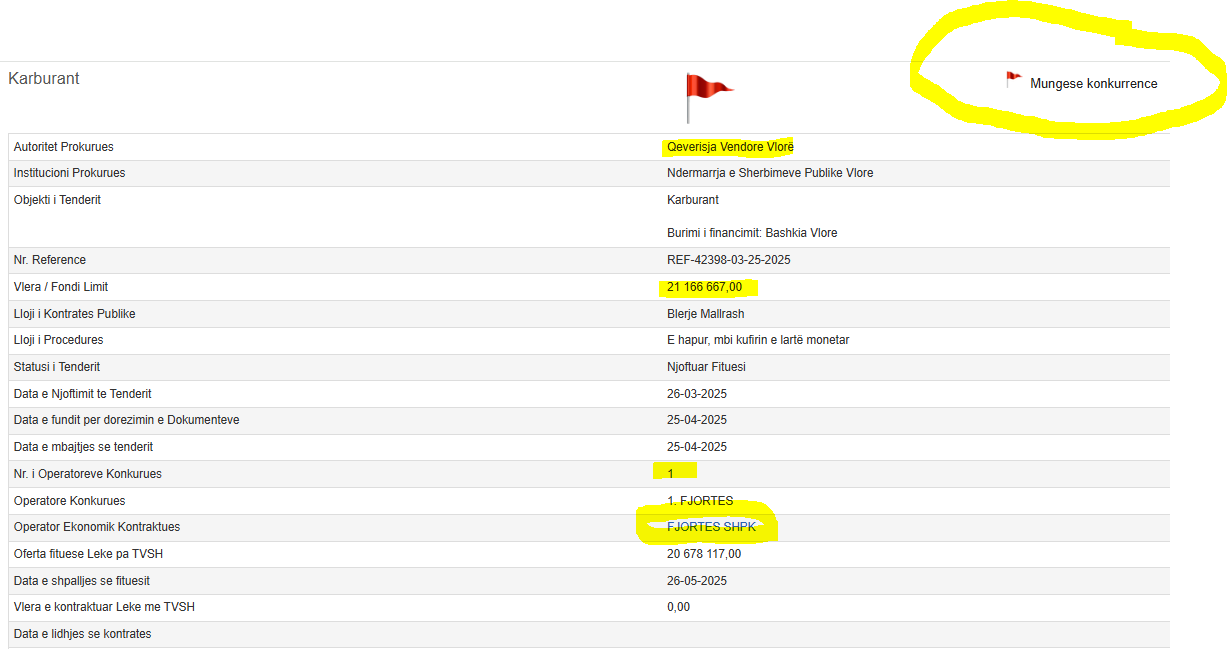Click winner announcement date 26-05-2025

[696, 581]
